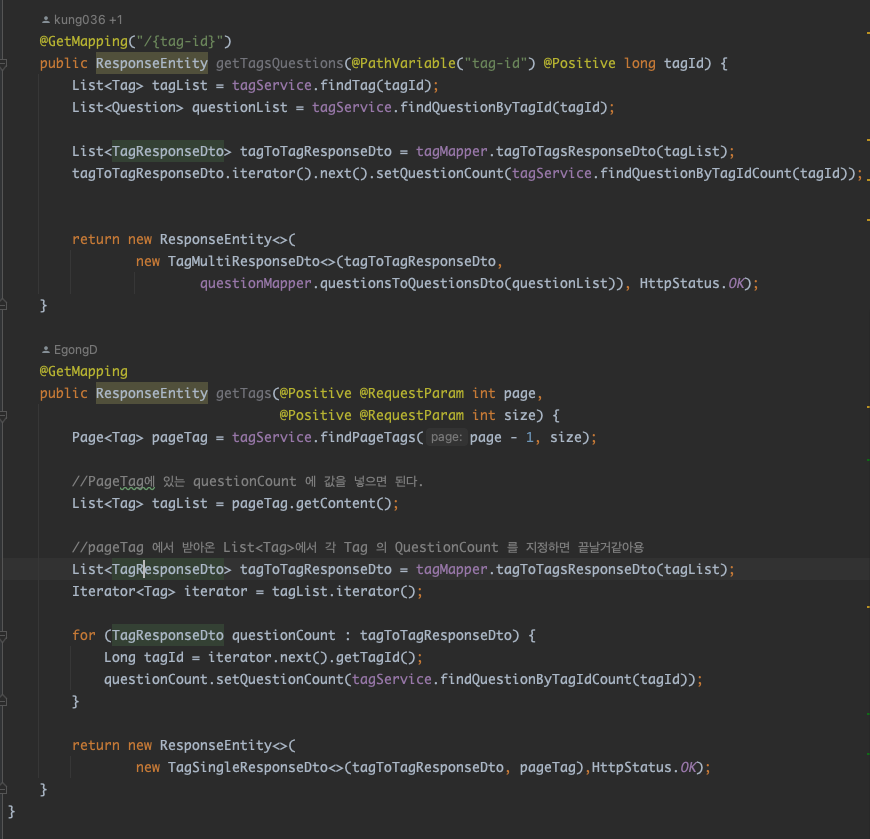Click the findQuestionByTagId(tagId) call

(x=504, y=108)
